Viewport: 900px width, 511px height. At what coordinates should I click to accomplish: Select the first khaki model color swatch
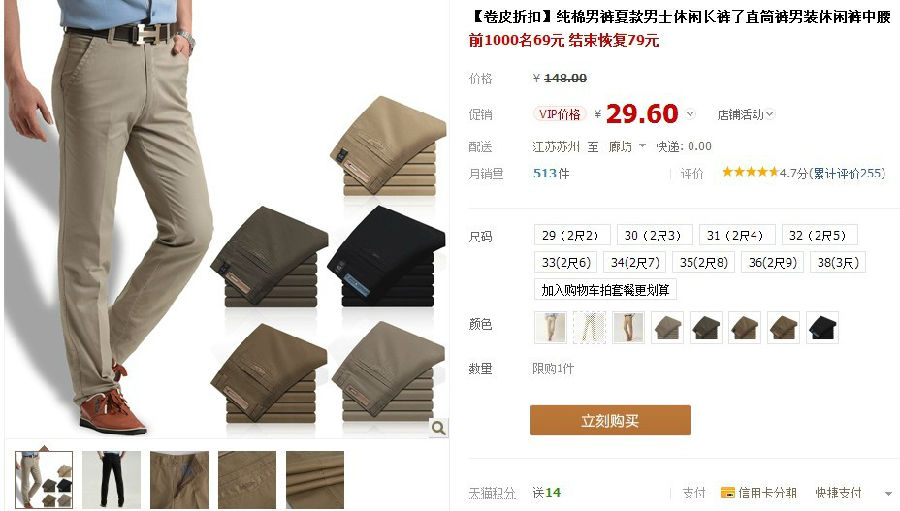[x=550, y=327]
